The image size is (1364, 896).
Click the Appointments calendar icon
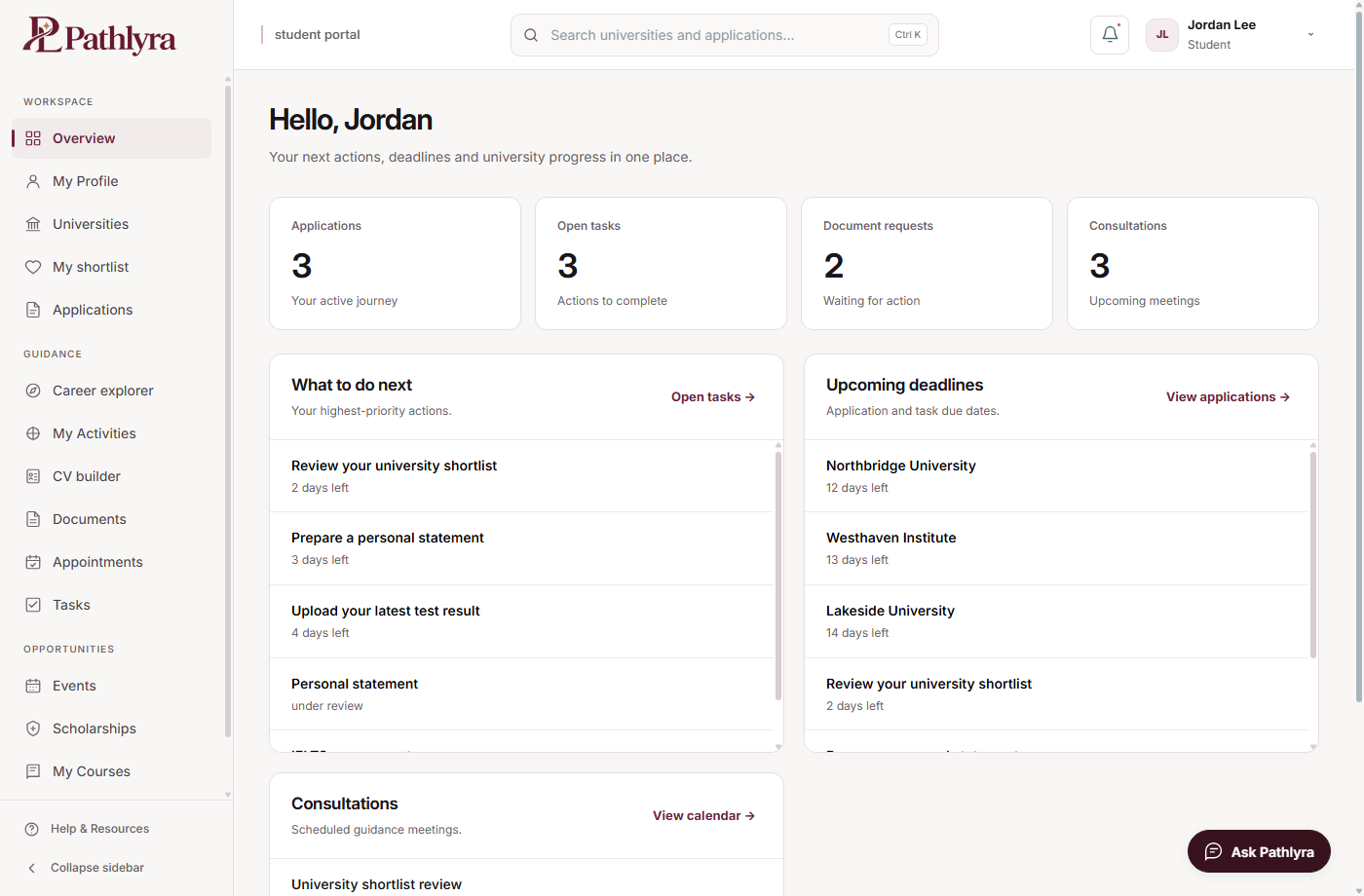click(33, 562)
